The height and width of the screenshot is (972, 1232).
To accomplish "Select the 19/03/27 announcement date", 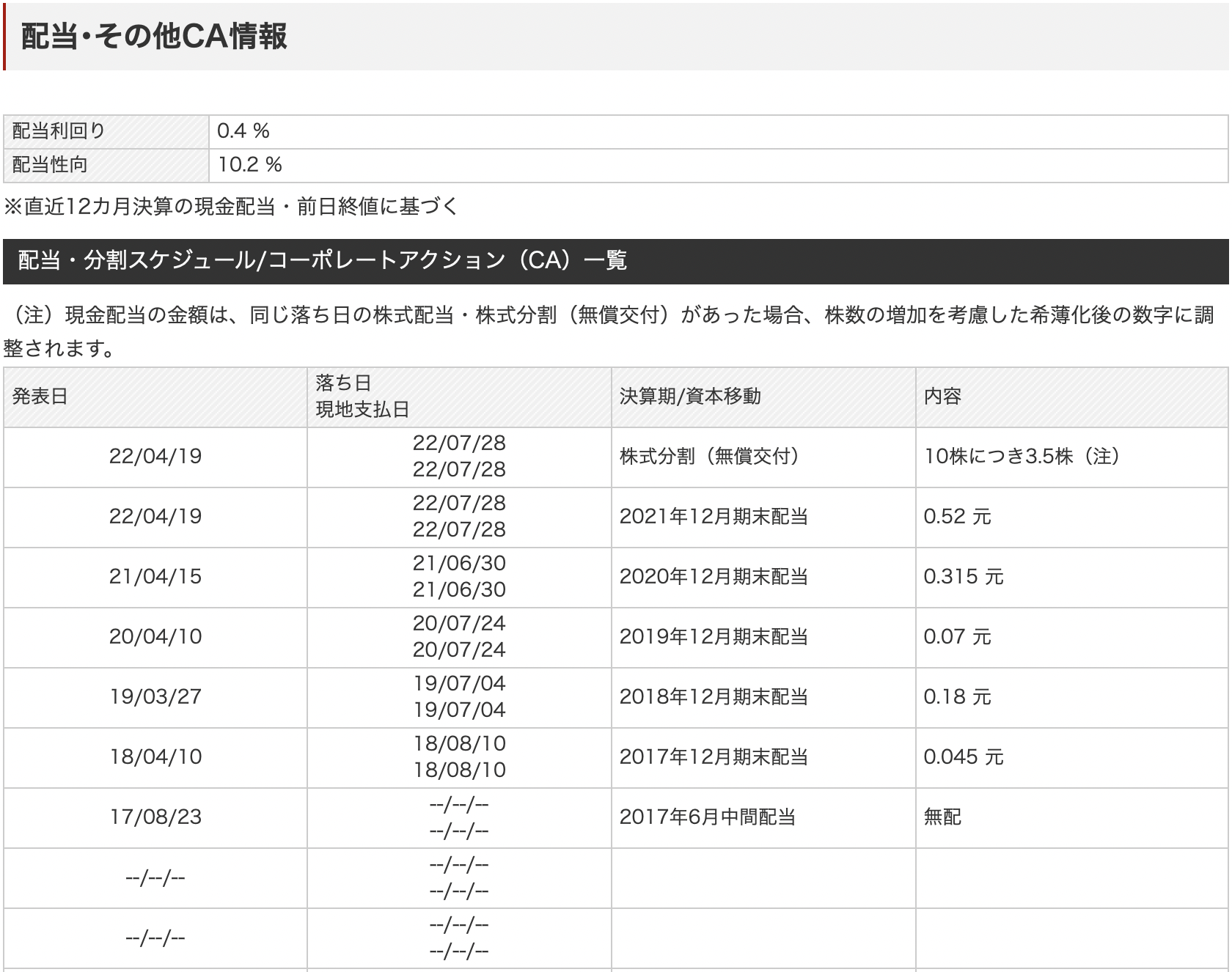I will click(155, 697).
